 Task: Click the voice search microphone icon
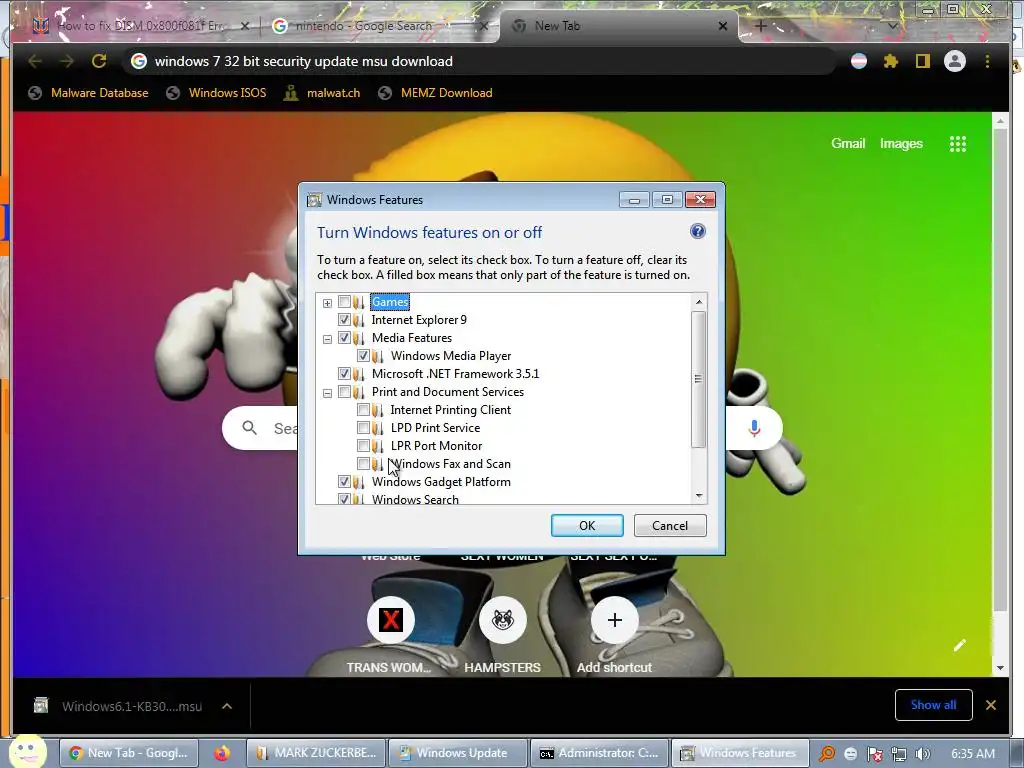tap(754, 428)
